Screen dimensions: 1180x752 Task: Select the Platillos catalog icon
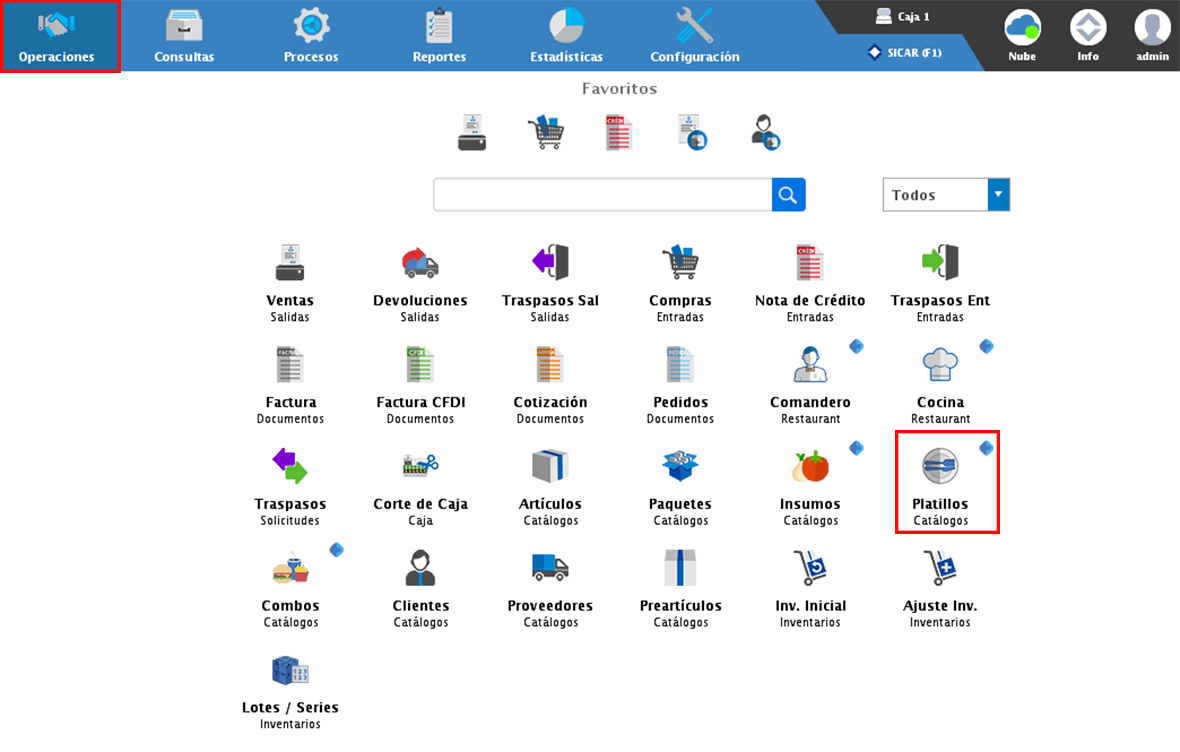940,467
